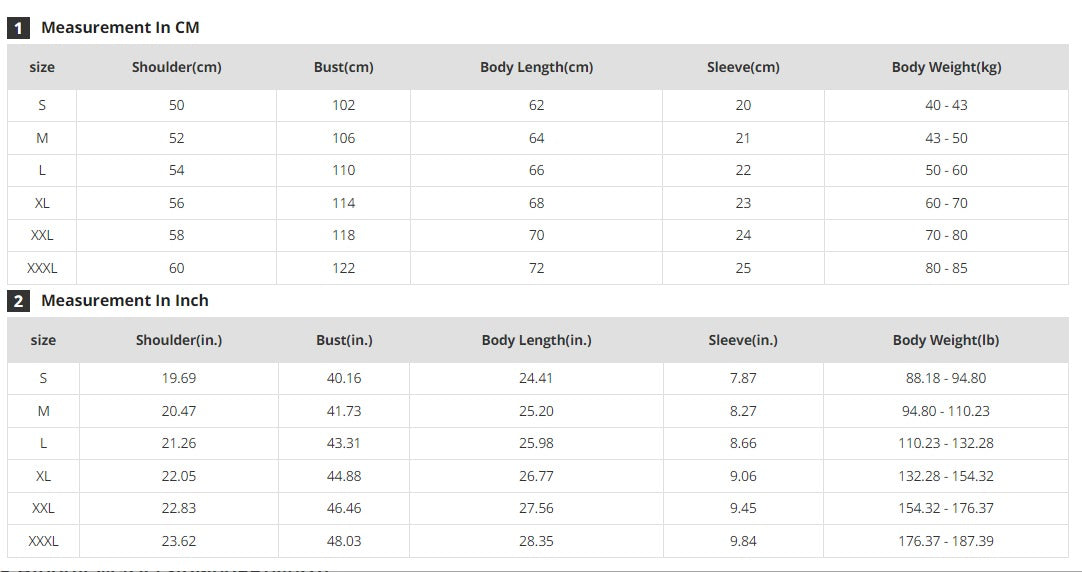Click the Measurement In CM heading
This screenshot has height=572, width=1082.
coord(120,28)
